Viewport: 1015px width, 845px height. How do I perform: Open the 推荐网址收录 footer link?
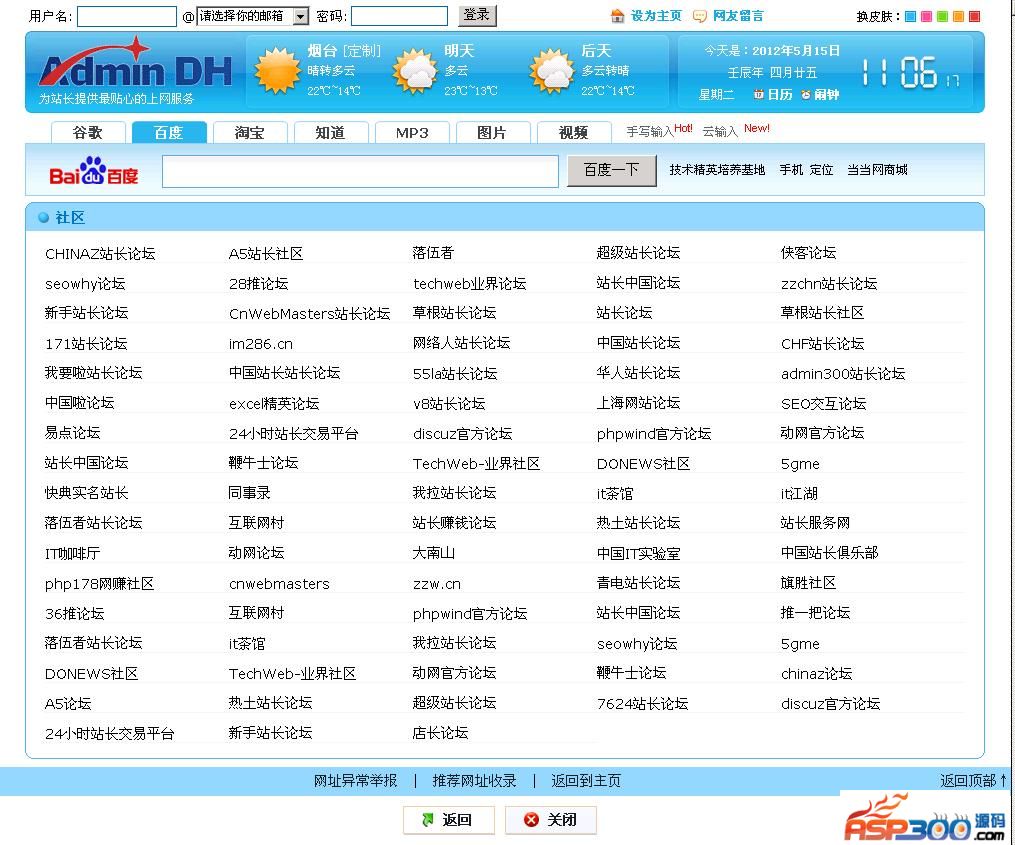(474, 781)
